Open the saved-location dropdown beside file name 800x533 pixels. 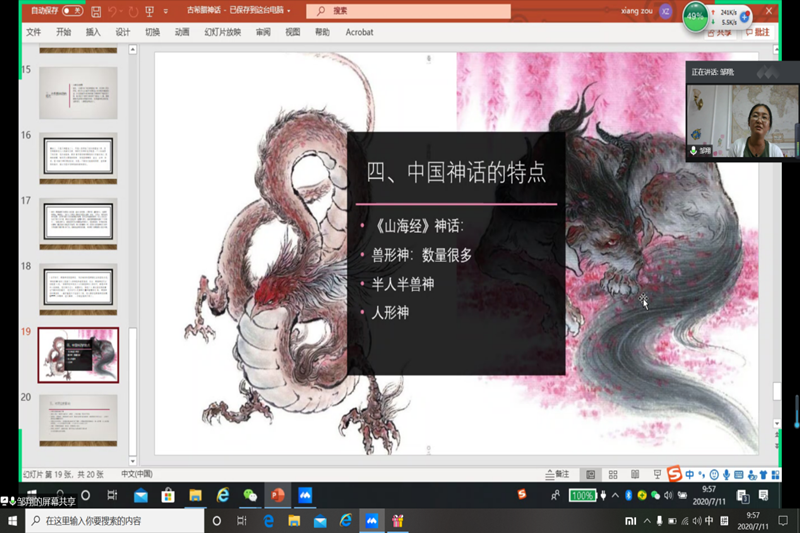(289, 12)
